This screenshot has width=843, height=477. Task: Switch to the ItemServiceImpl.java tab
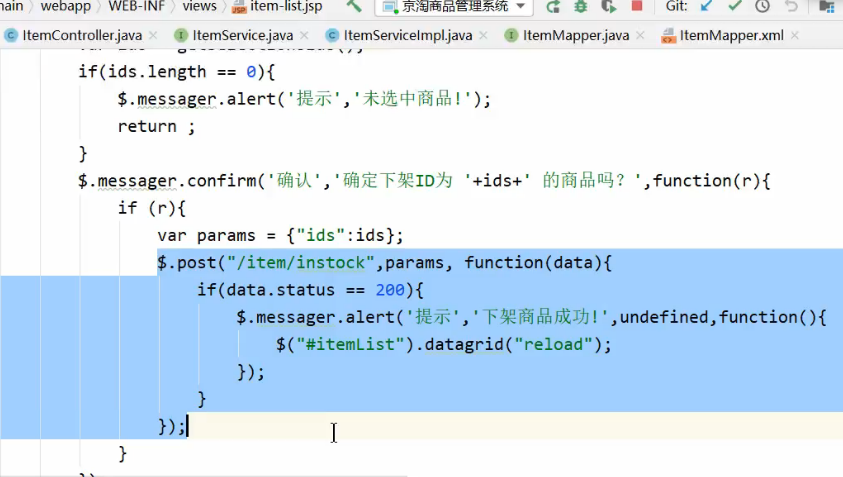tap(408, 35)
